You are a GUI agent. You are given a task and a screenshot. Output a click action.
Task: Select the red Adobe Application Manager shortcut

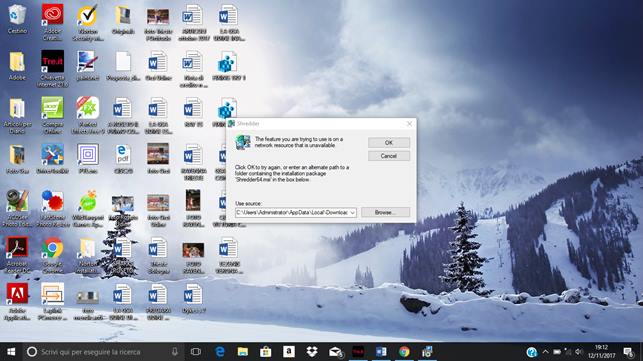(x=17, y=302)
